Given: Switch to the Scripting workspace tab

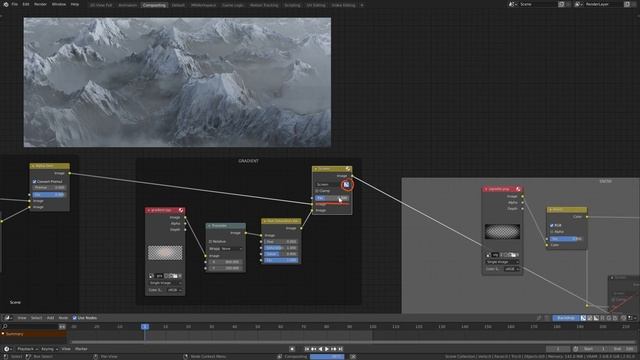Looking at the screenshot, I should (292, 5).
